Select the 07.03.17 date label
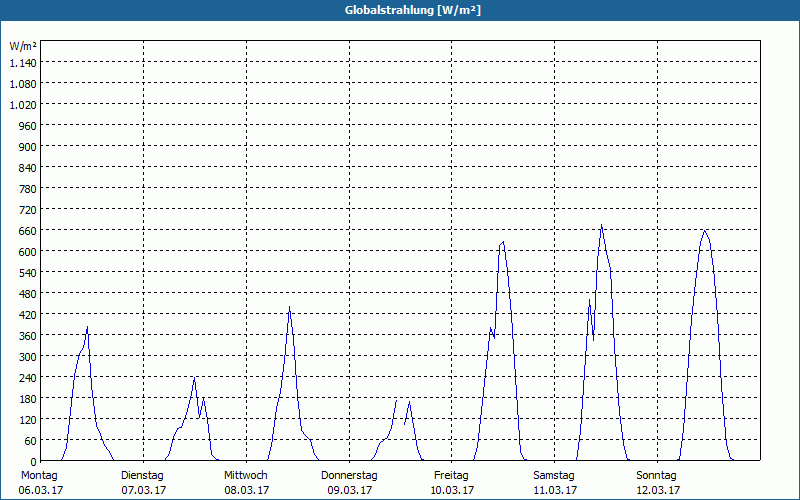Viewport: 800px width, 500px height. 144,490
